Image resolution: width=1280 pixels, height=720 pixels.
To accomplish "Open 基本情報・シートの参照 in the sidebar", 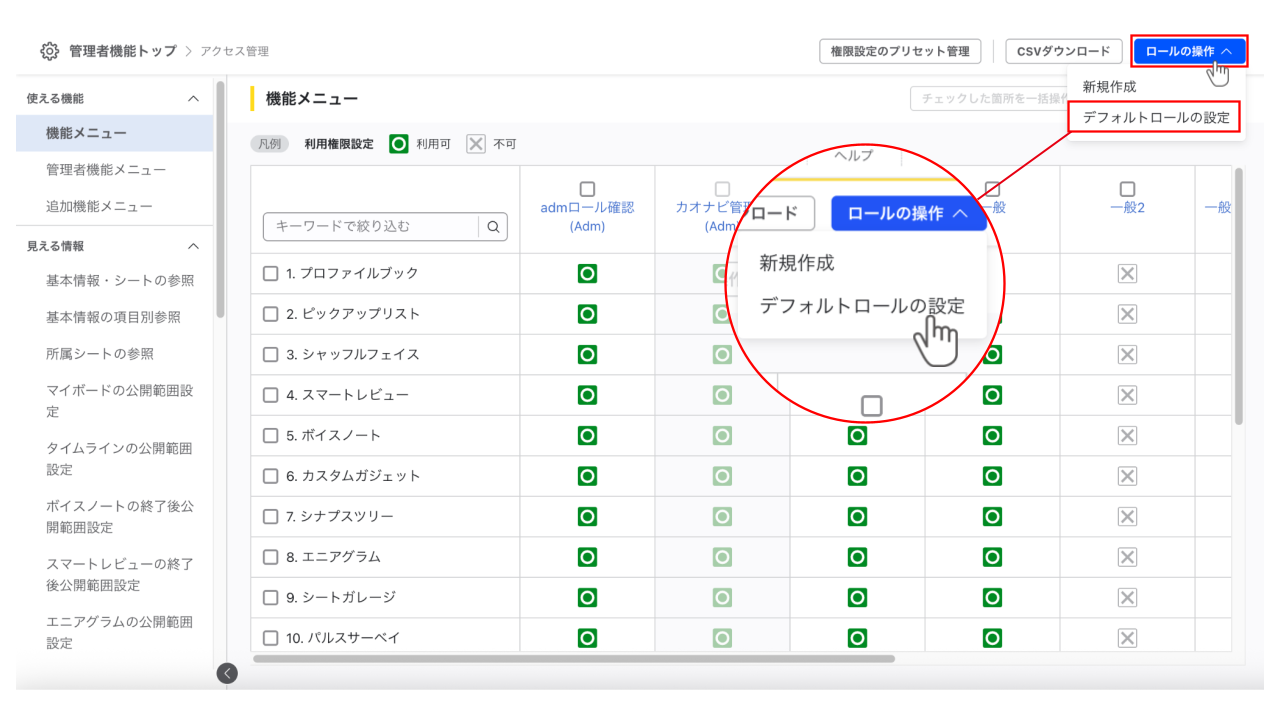I will (x=120, y=280).
